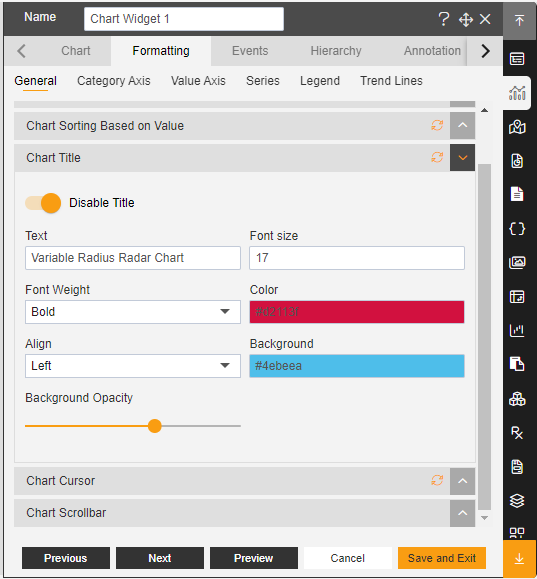
Task: Switch to the Events tab
Action: tap(250, 51)
